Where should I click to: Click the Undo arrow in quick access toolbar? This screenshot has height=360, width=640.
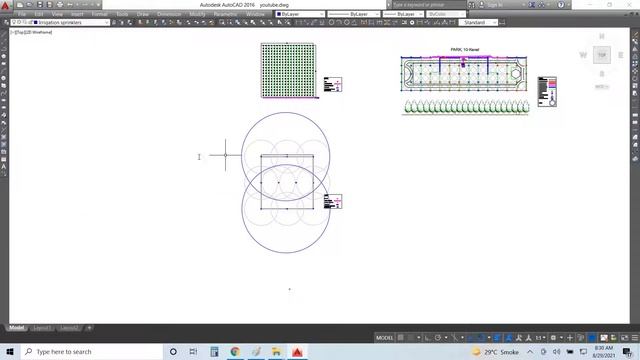pos(70,5)
